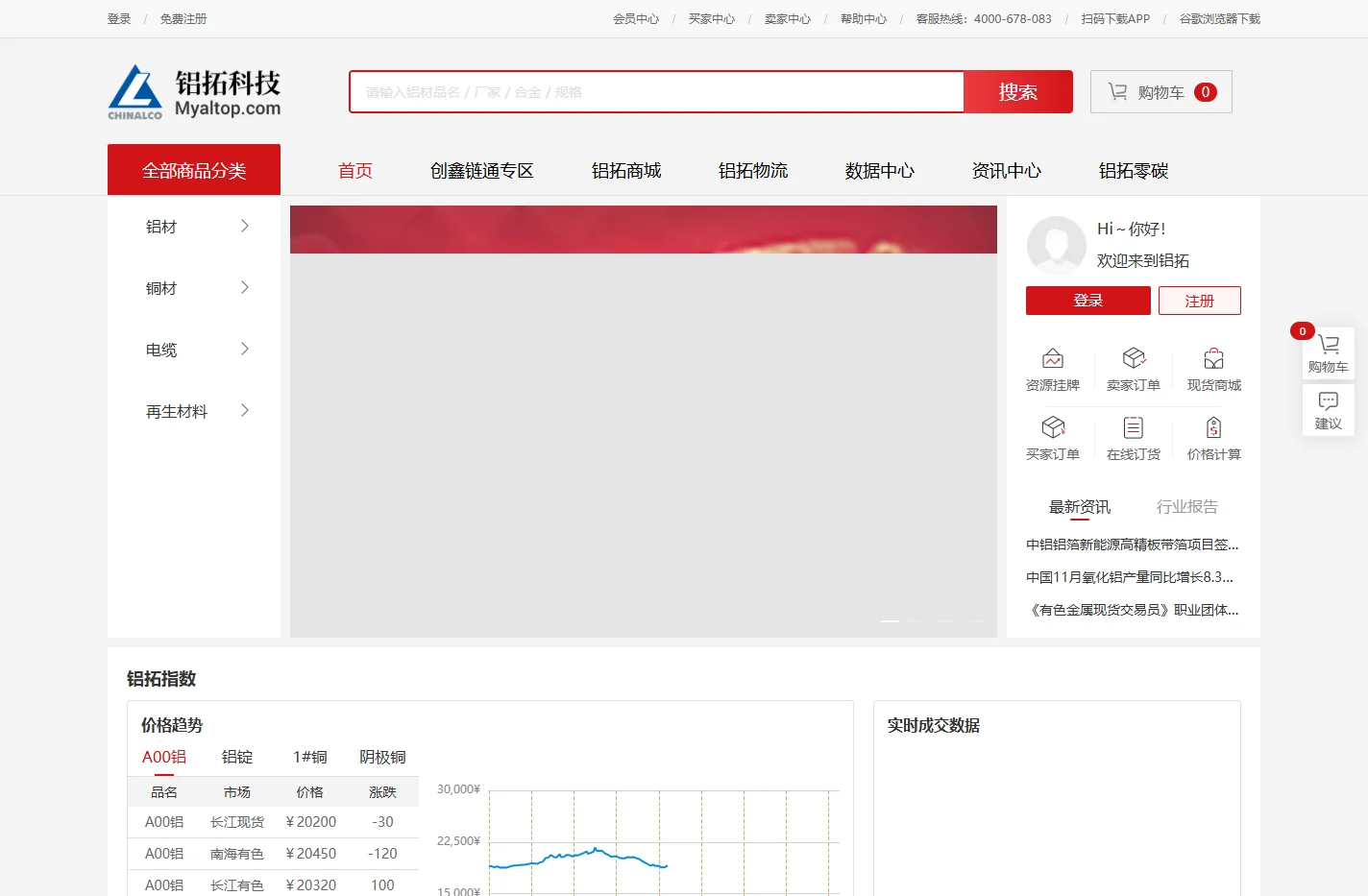Open the 全部商品分类 category menu

tap(194, 170)
